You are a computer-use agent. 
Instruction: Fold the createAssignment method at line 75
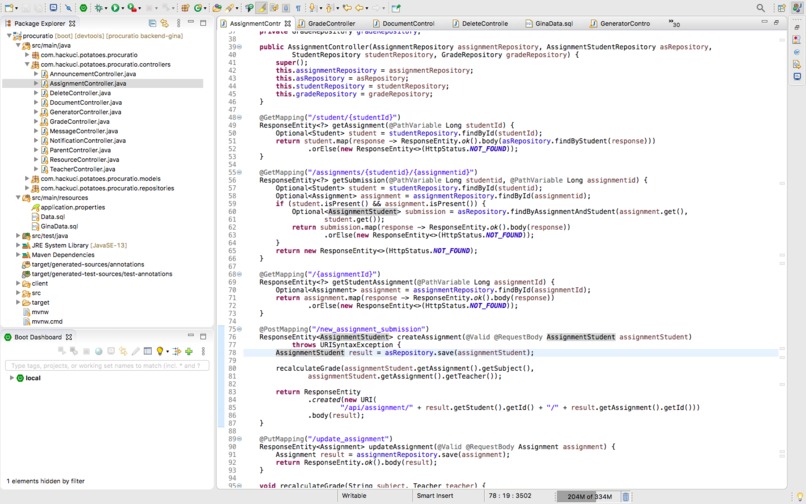[239, 329]
